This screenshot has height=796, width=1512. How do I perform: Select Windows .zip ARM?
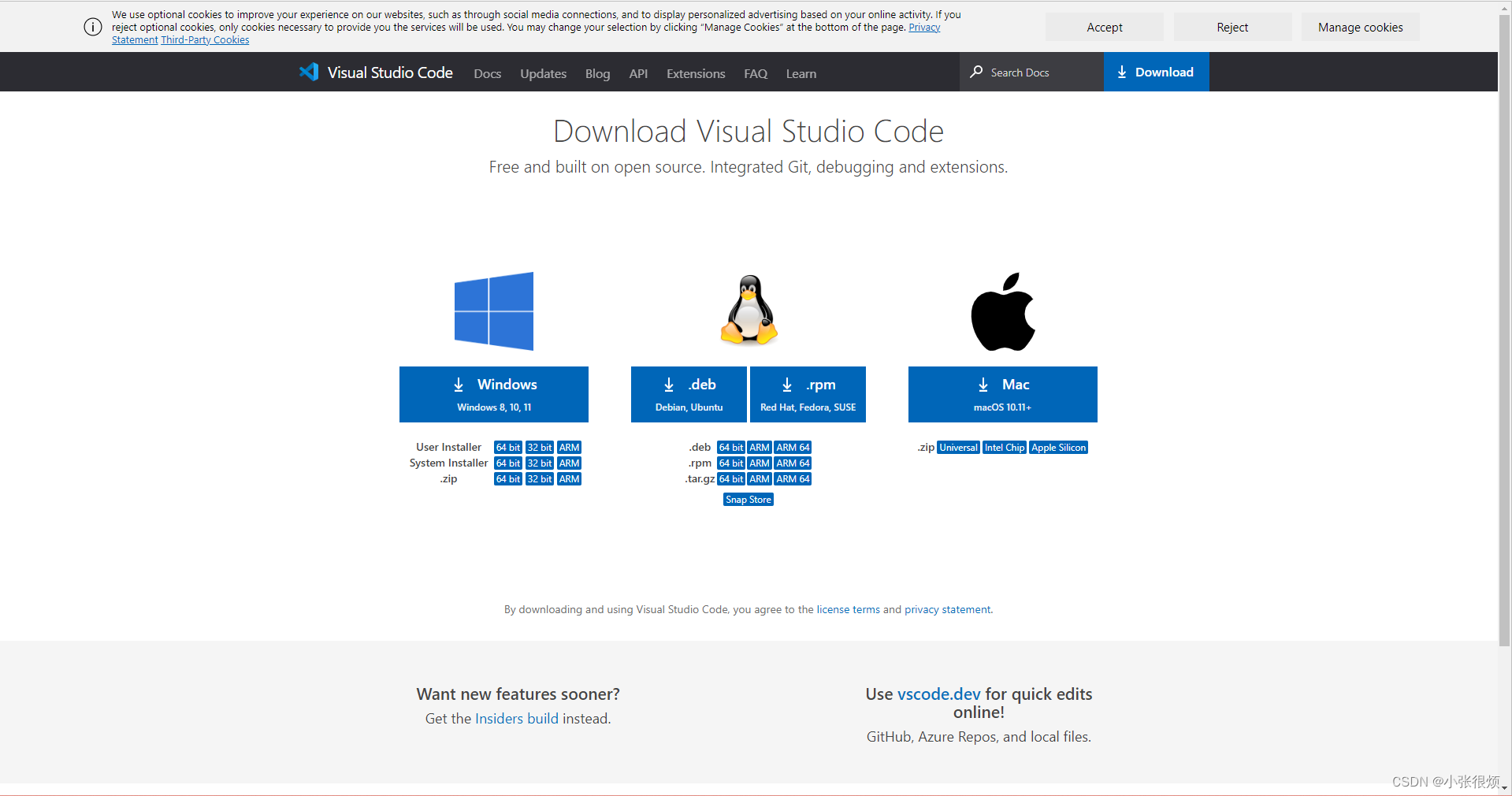pos(570,479)
